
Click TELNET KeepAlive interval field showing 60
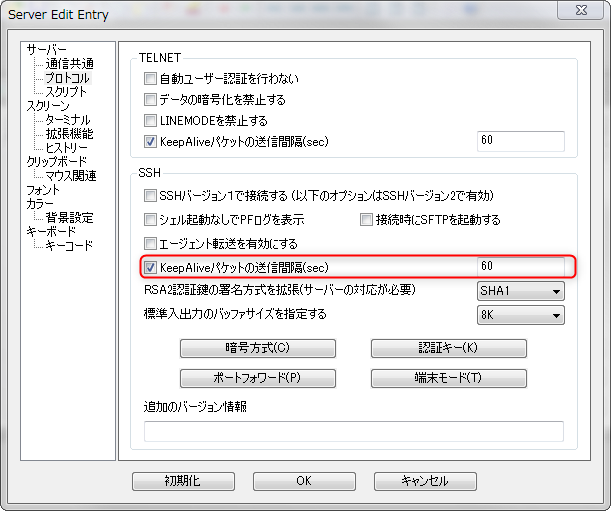click(x=521, y=141)
